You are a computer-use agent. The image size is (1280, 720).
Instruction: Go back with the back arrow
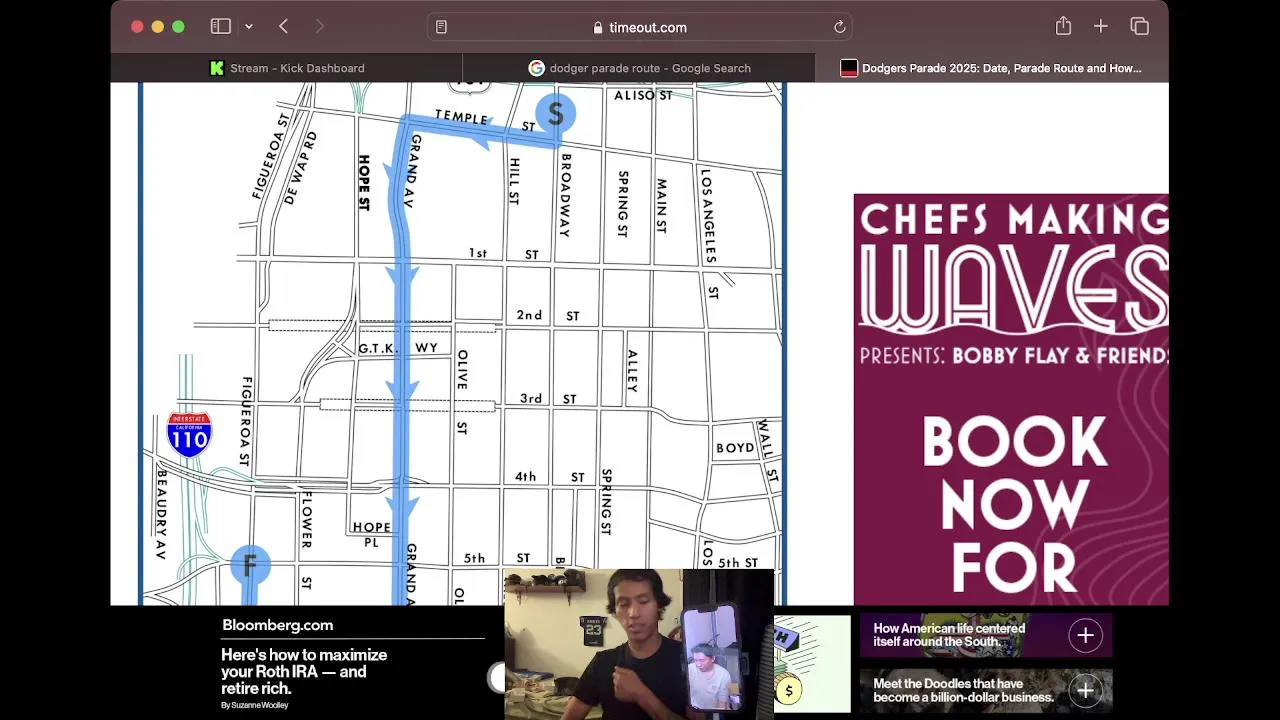coord(284,27)
